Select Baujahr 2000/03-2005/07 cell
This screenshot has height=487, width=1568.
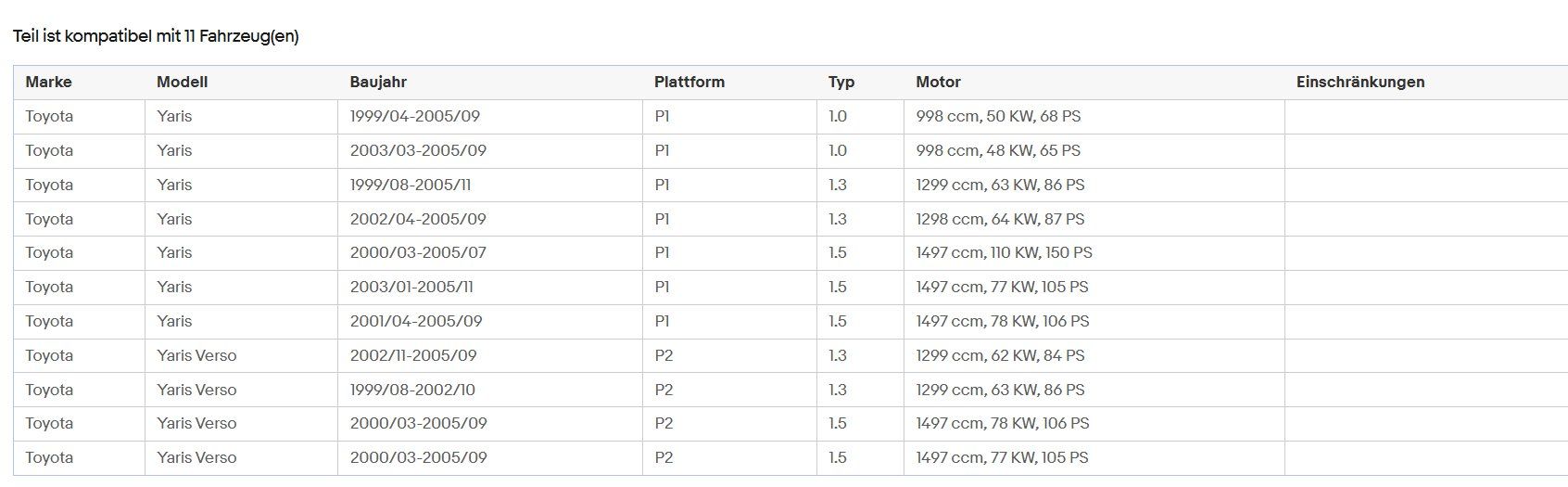(x=418, y=252)
